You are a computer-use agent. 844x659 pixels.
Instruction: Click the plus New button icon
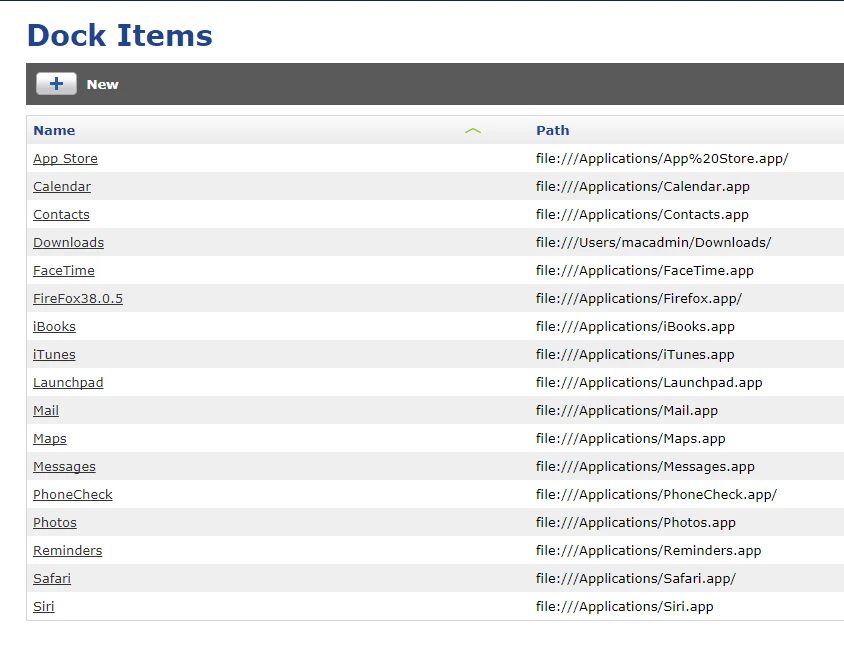[x=57, y=84]
